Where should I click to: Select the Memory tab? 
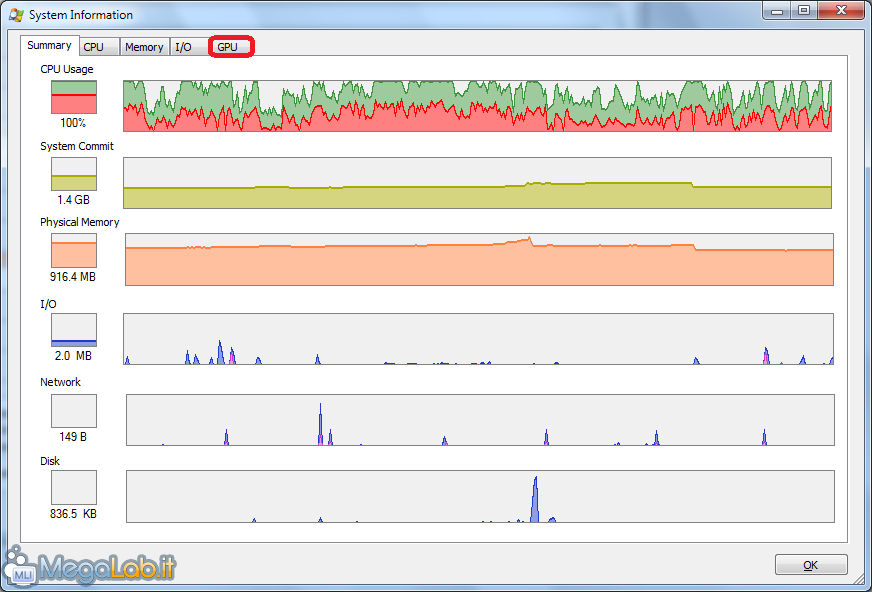coord(144,47)
